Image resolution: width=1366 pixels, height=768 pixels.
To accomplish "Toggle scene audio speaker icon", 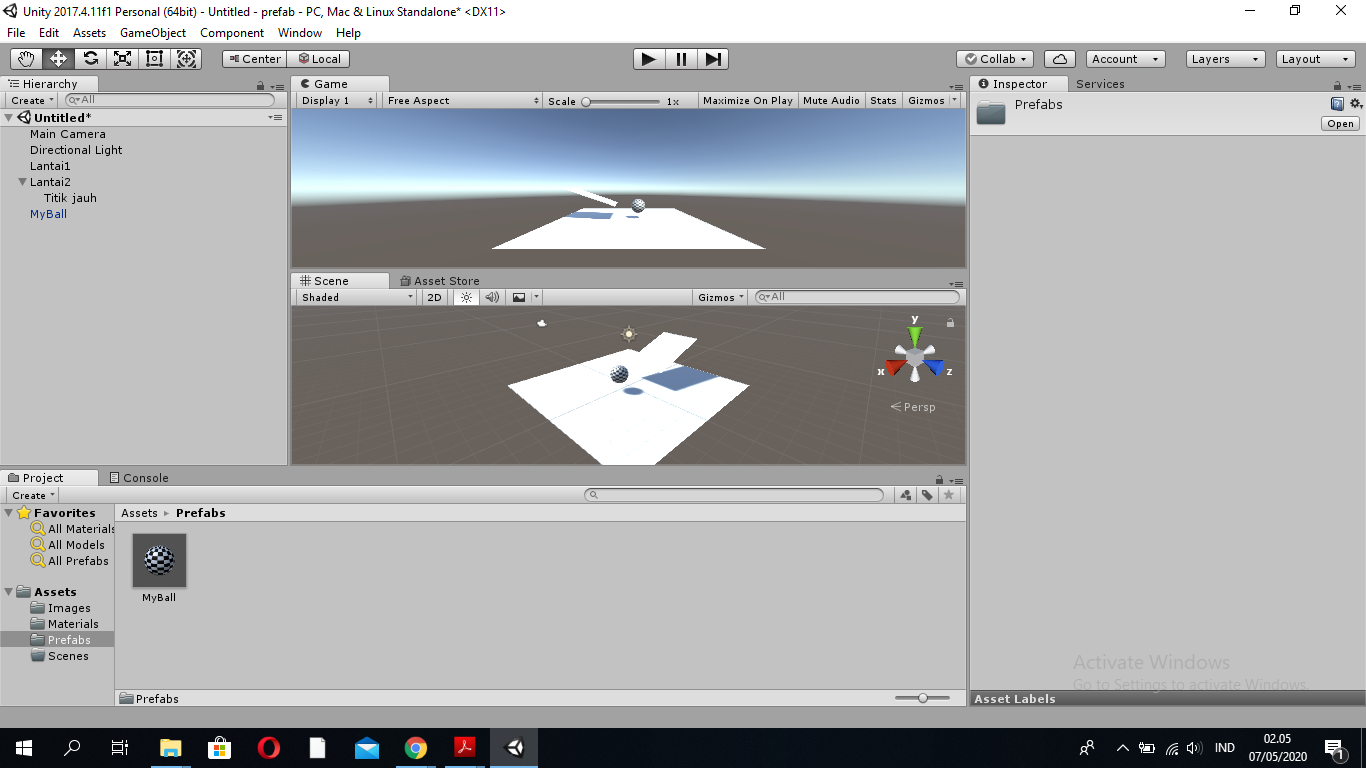I will tap(492, 297).
